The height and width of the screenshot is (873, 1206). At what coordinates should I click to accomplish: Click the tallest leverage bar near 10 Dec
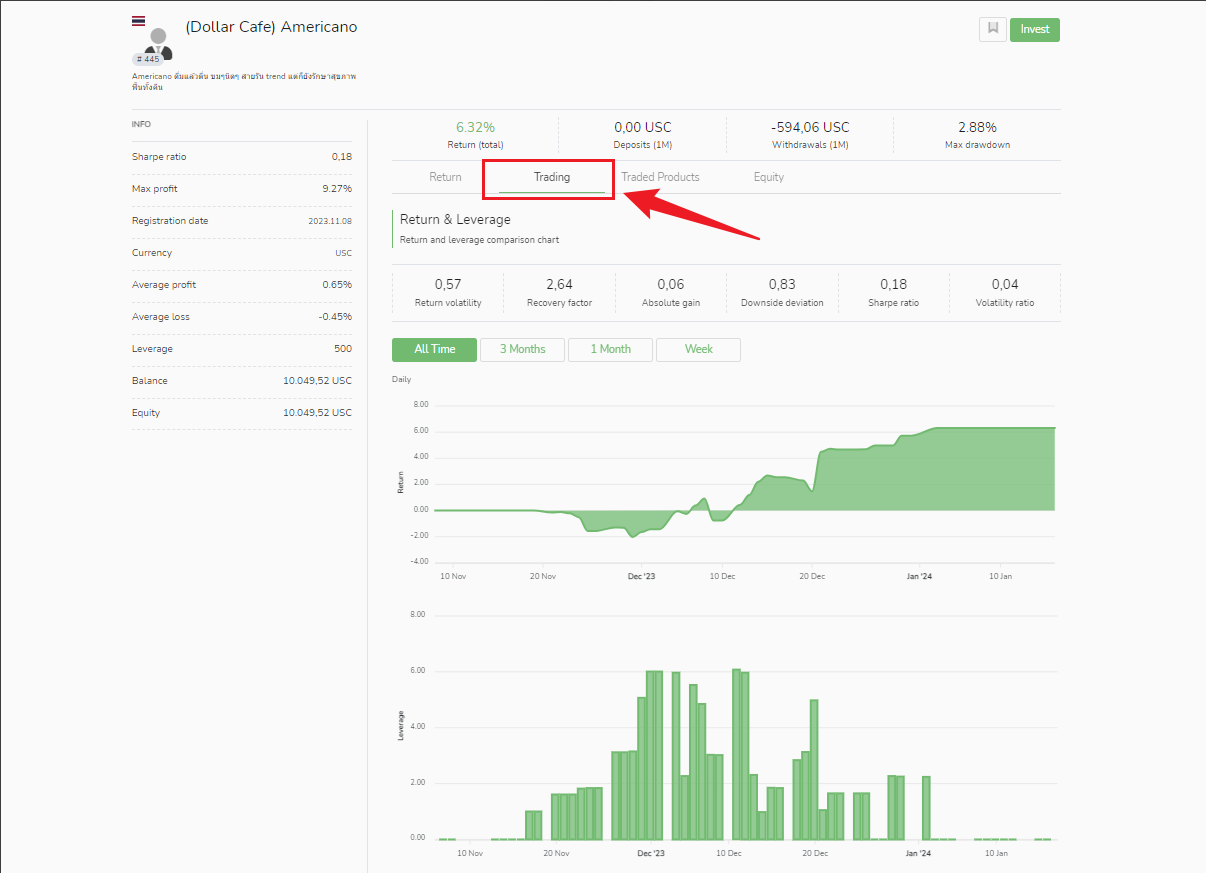coord(736,754)
